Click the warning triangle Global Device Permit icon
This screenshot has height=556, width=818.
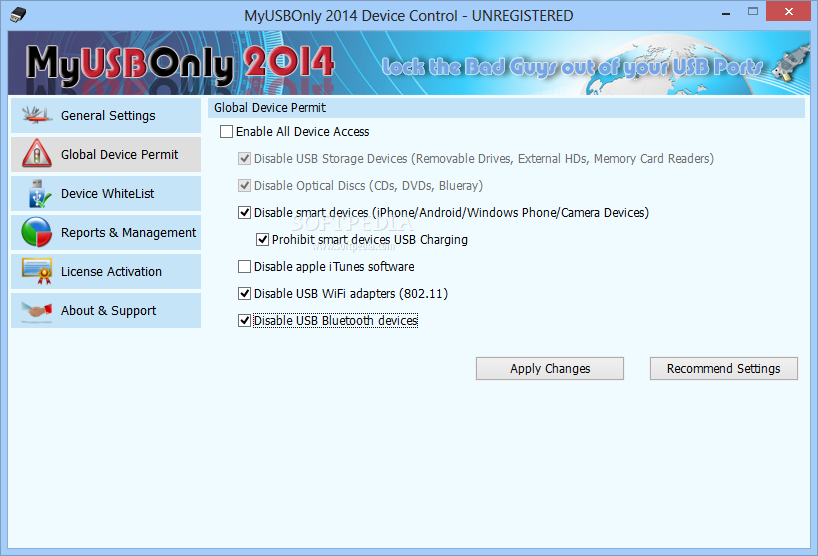point(37,154)
